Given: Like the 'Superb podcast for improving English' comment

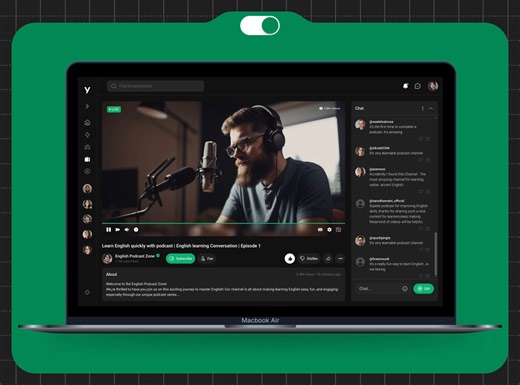Looking at the screenshot, I should tap(421, 229).
